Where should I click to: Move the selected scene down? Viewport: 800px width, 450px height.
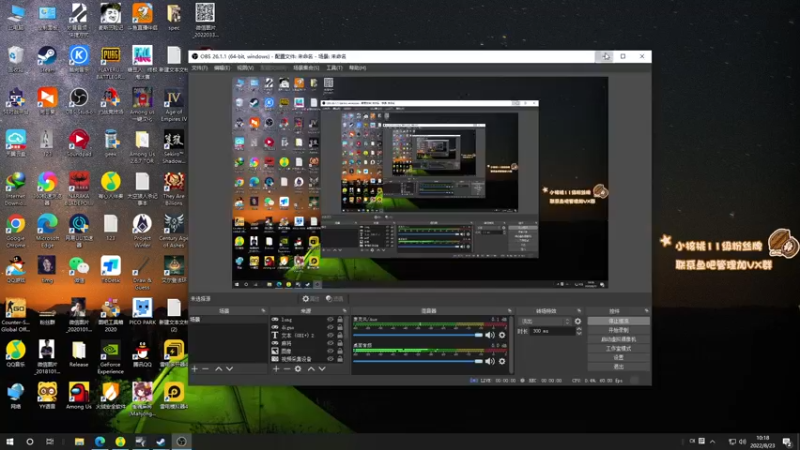tap(230, 369)
